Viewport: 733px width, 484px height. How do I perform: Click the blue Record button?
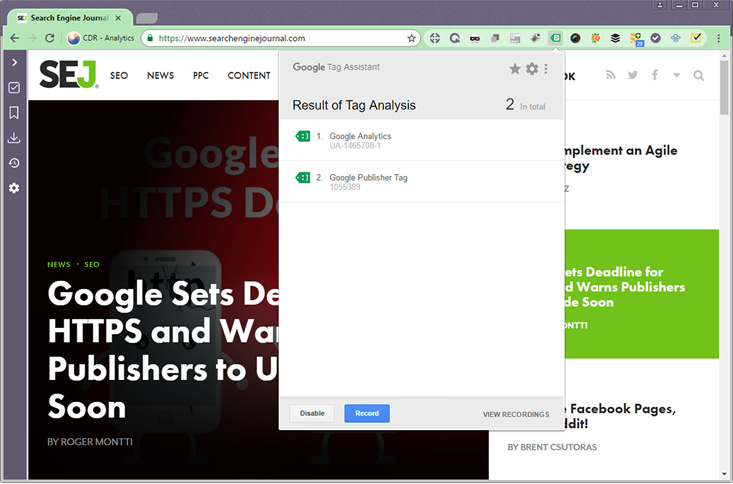(x=367, y=413)
